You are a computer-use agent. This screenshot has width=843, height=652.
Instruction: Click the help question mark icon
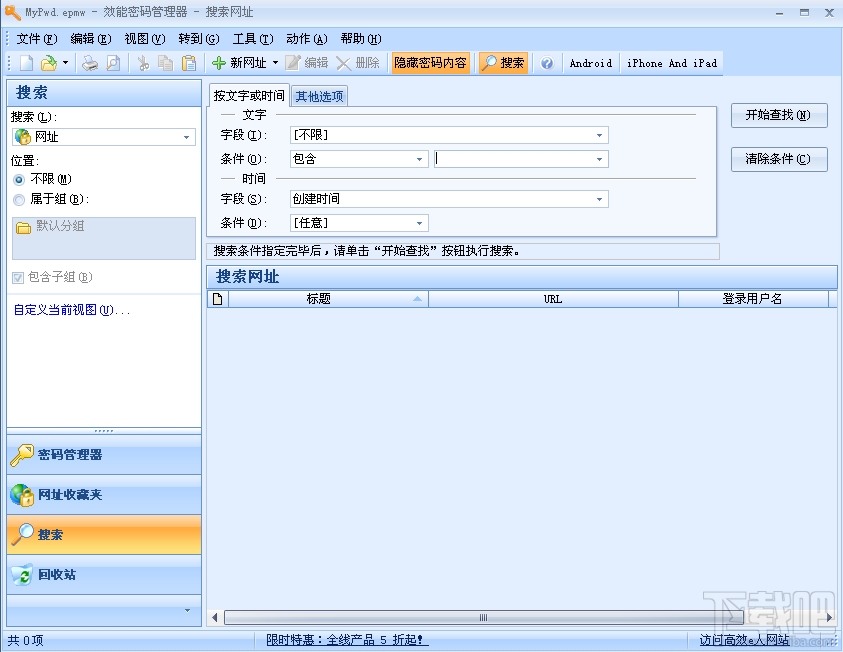pyautogui.click(x=547, y=63)
